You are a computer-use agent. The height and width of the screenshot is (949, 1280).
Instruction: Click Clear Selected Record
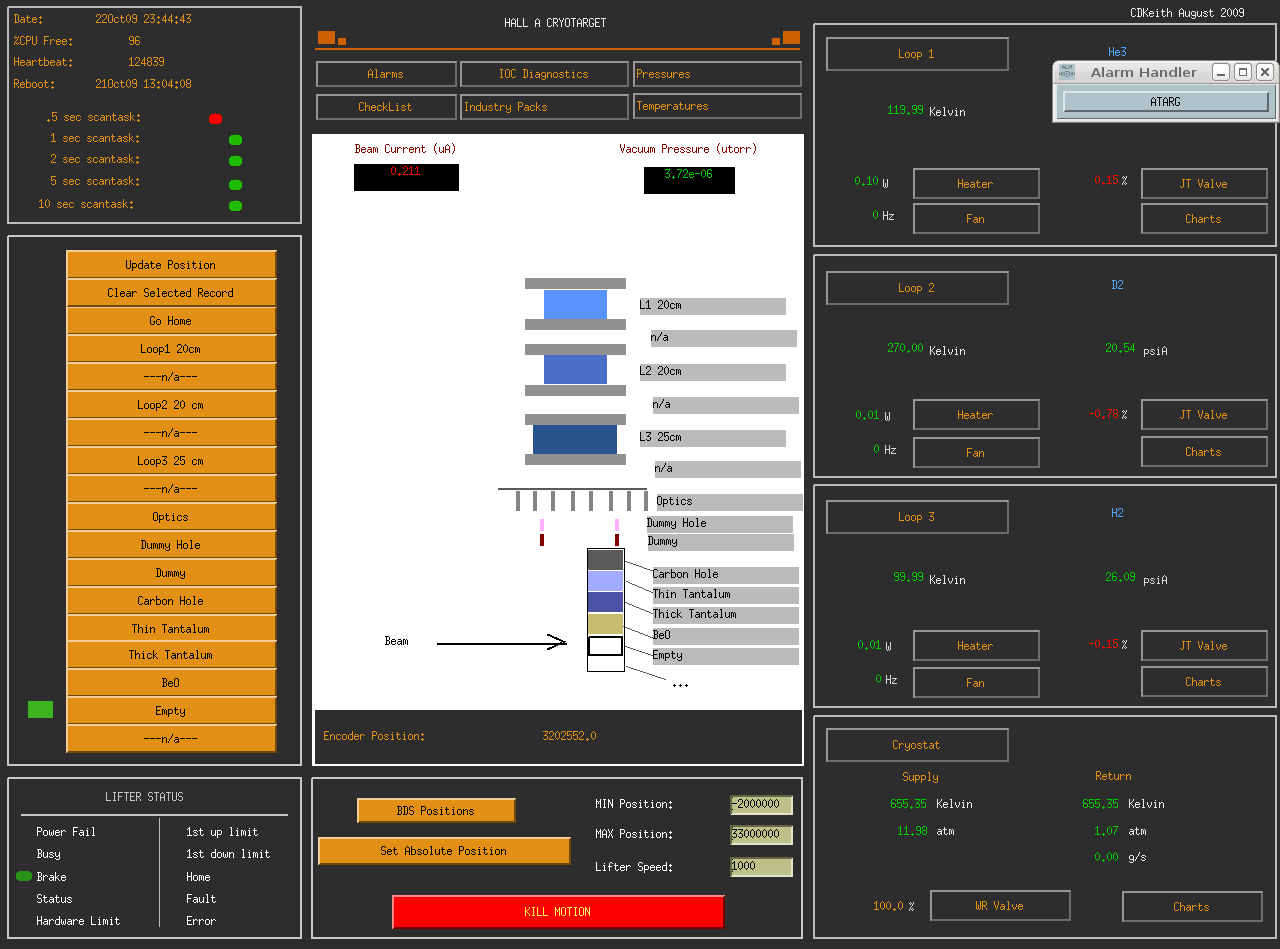coord(171,293)
